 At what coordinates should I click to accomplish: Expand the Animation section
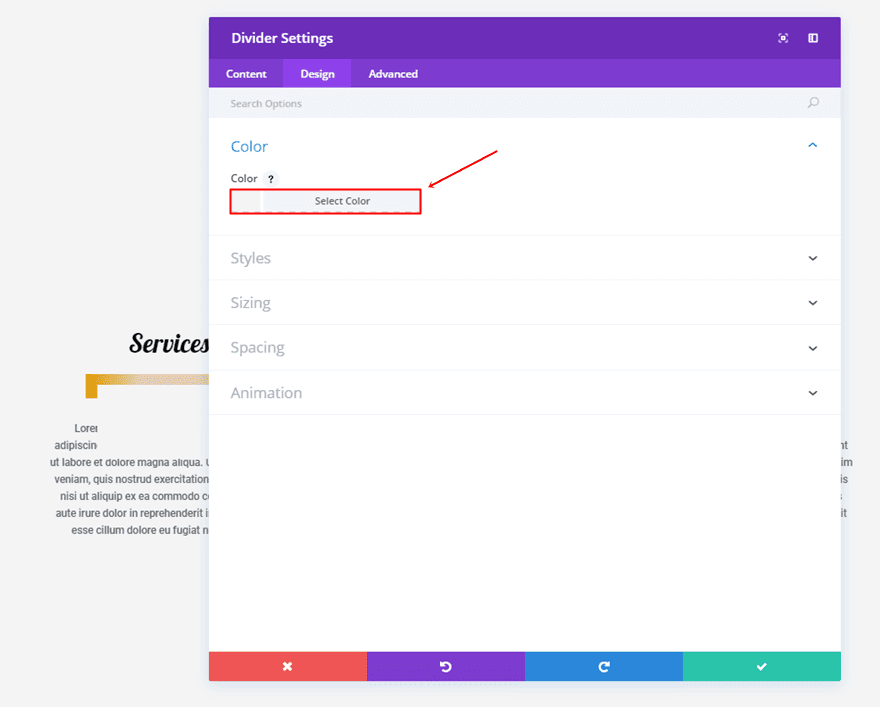[x=812, y=393]
